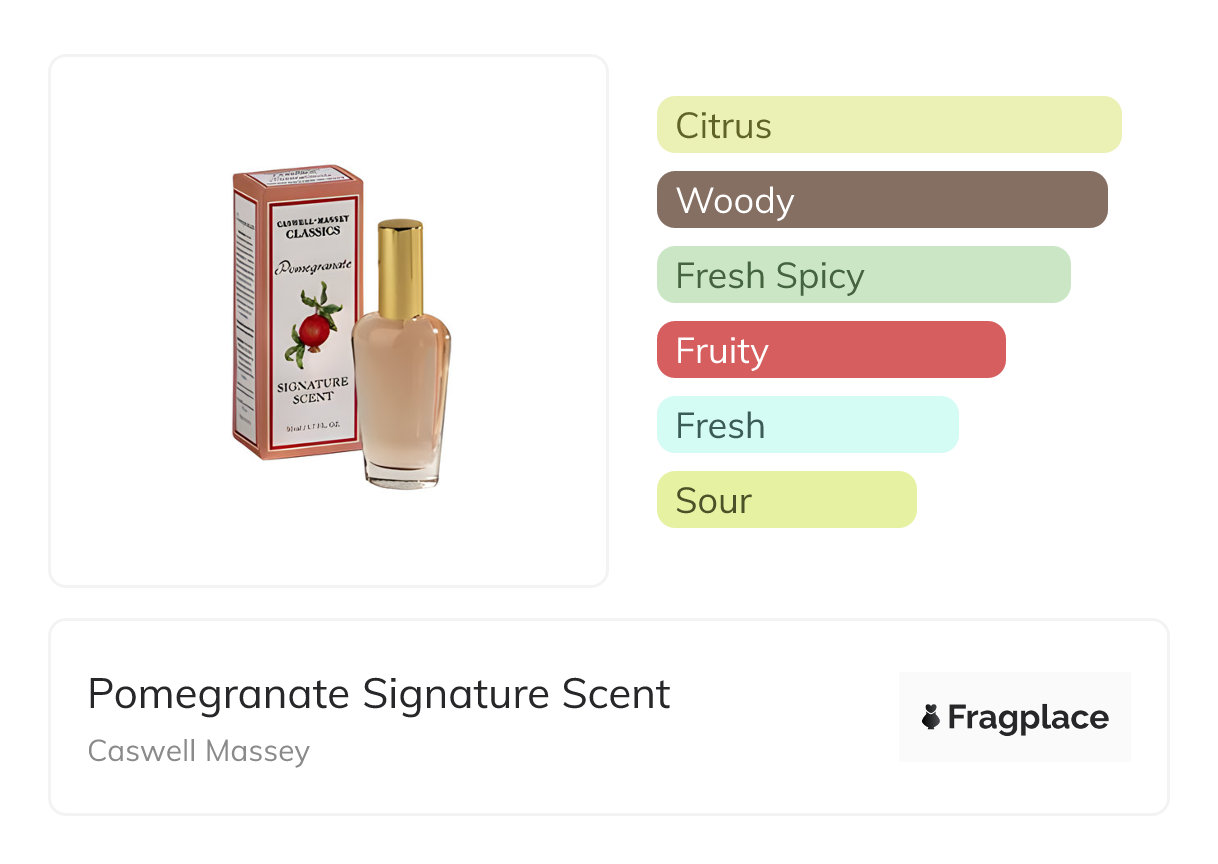This screenshot has width=1218, height=864.
Task: Click the side panel of product box
Action: [243, 320]
